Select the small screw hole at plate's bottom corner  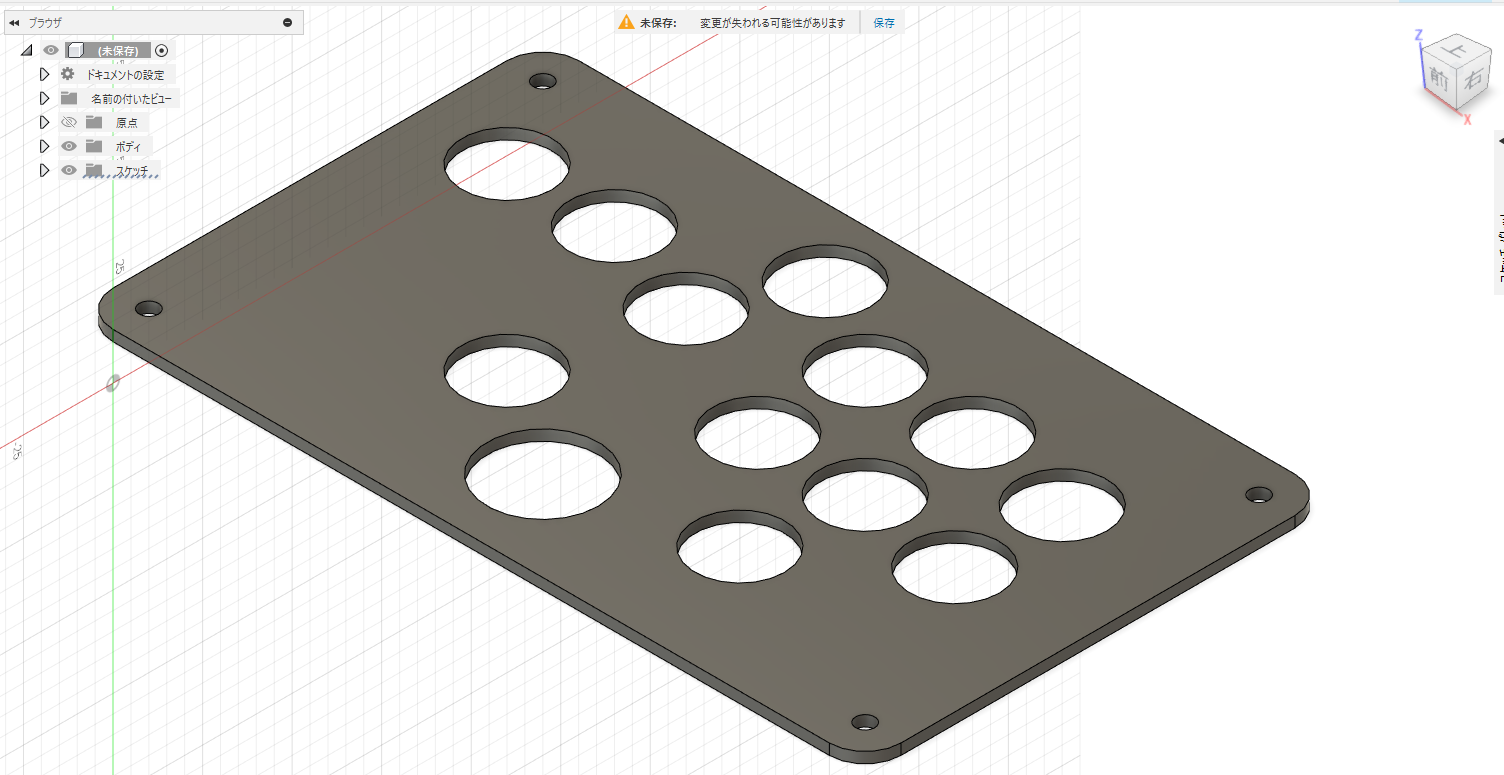click(865, 722)
